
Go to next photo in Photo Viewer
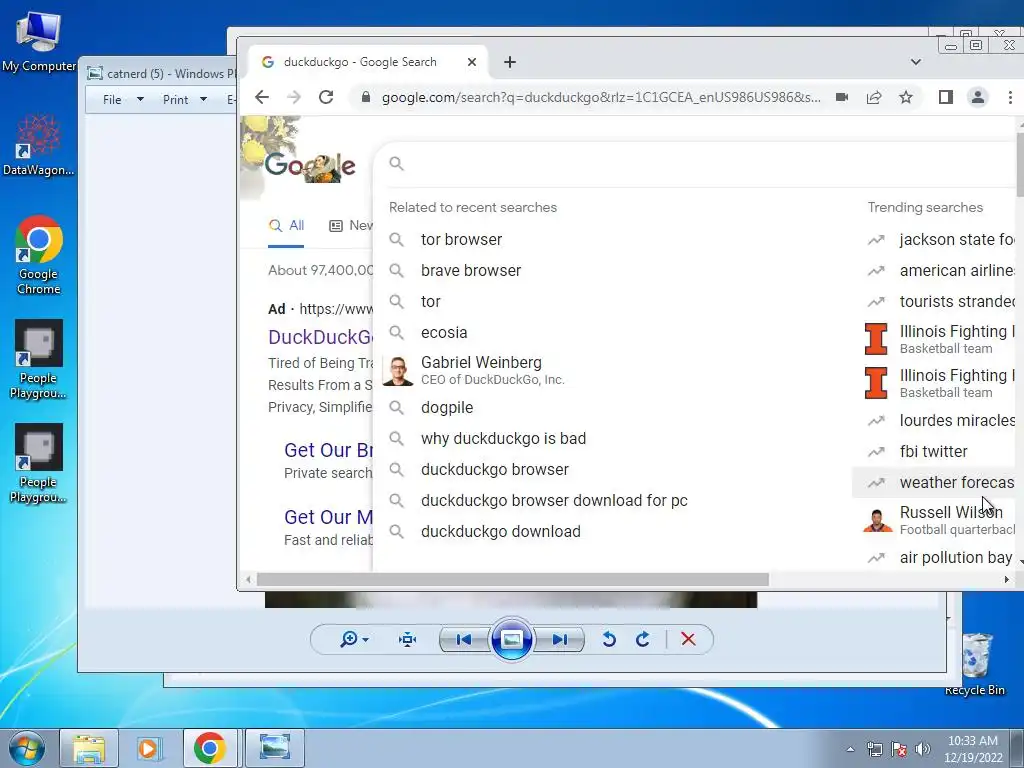point(560,639)
